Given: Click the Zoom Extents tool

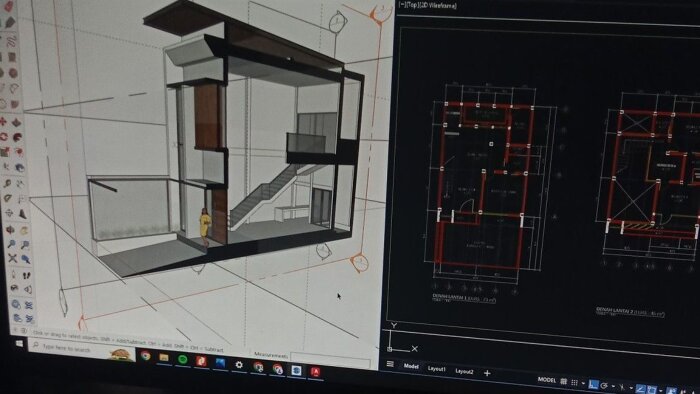Looking at the screenshot, I should coord(12,258).
